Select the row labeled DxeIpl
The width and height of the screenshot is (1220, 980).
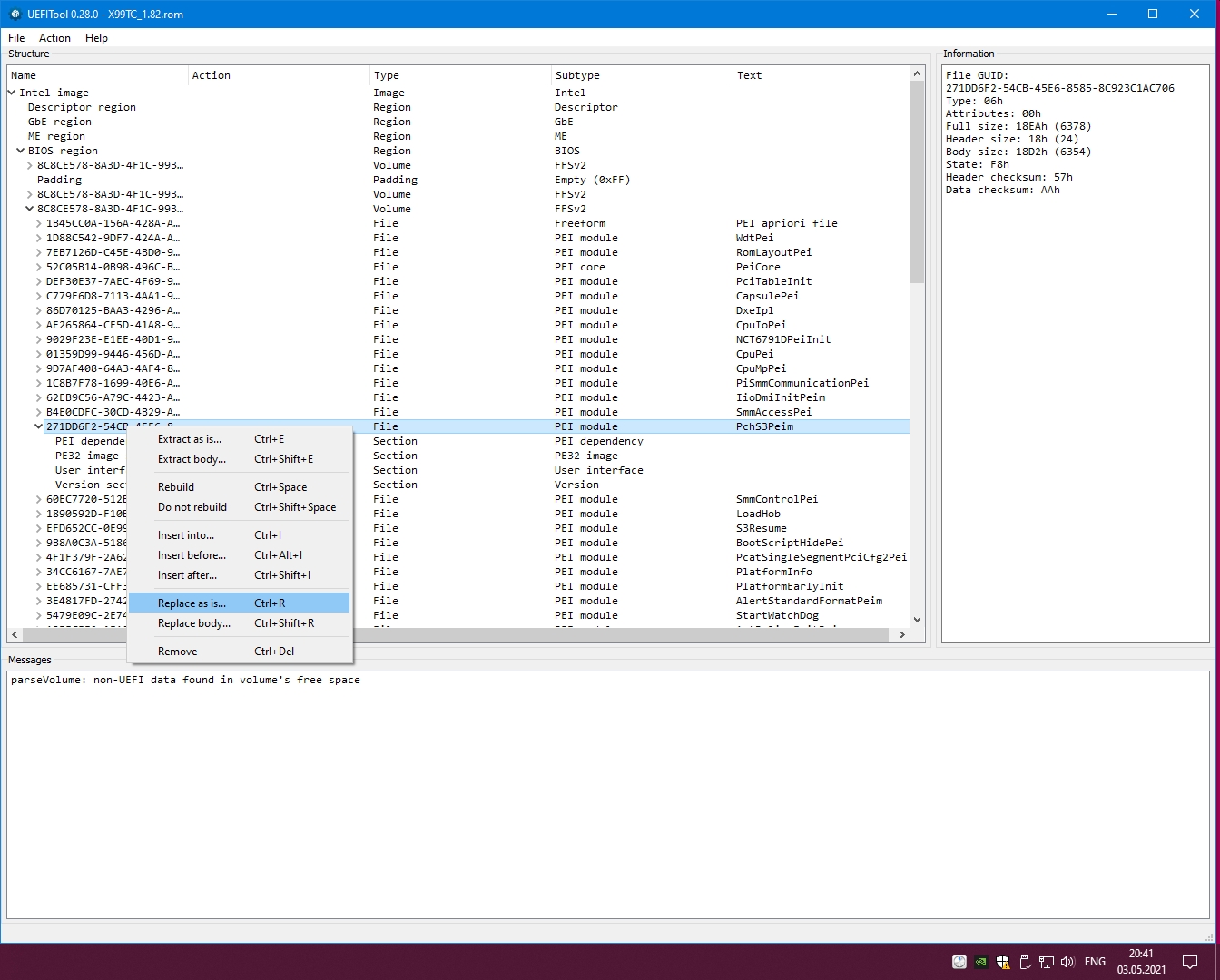click(x=458, y=310)
